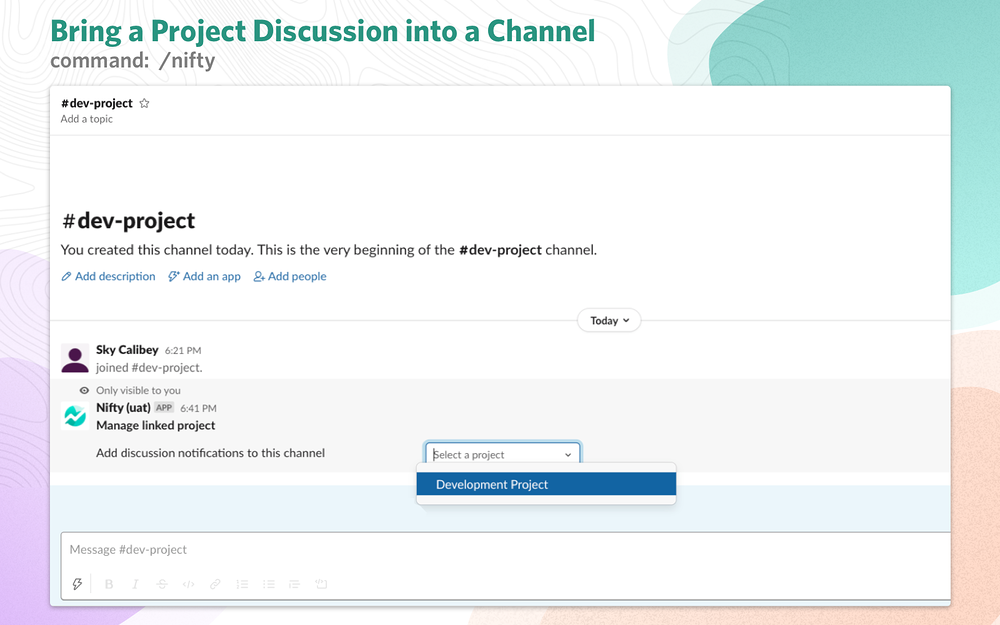Click Add discussion notifications to this channel text
The height and width of the screenshot is (625, 1000).
(x=210, y=453)
